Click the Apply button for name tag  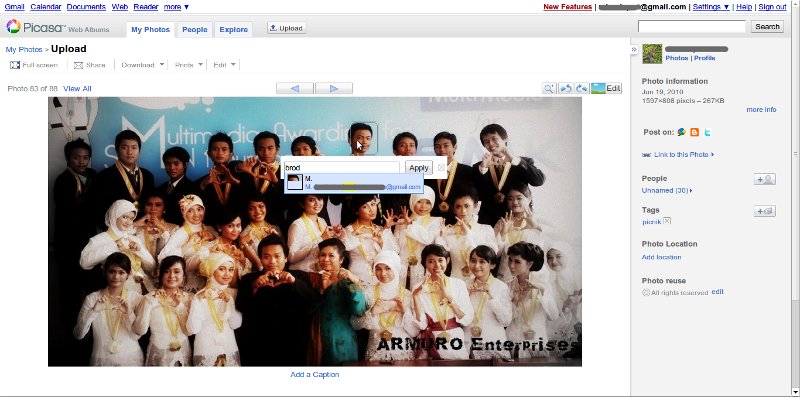tap(419, 167)
